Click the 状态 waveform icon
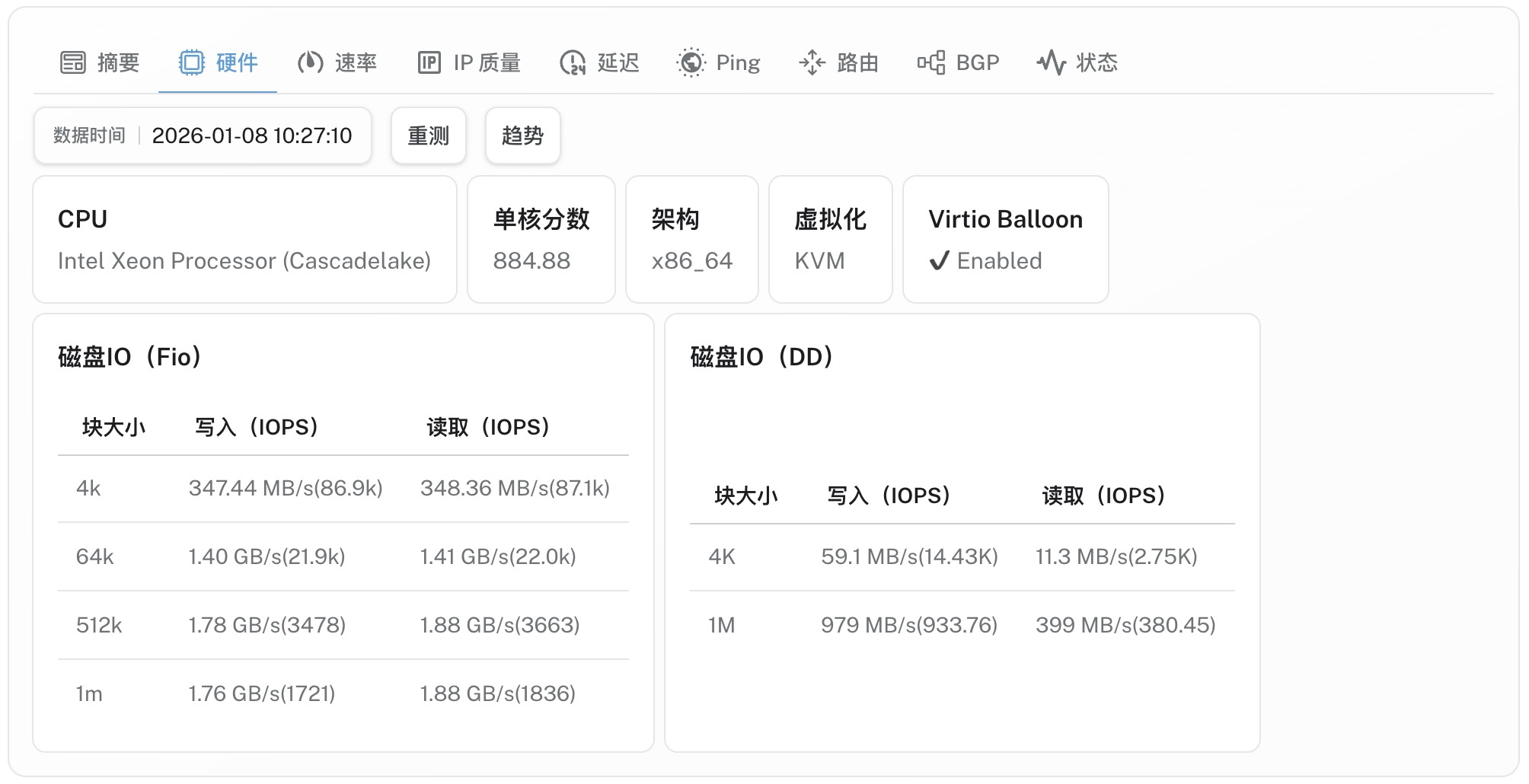 1051,63
